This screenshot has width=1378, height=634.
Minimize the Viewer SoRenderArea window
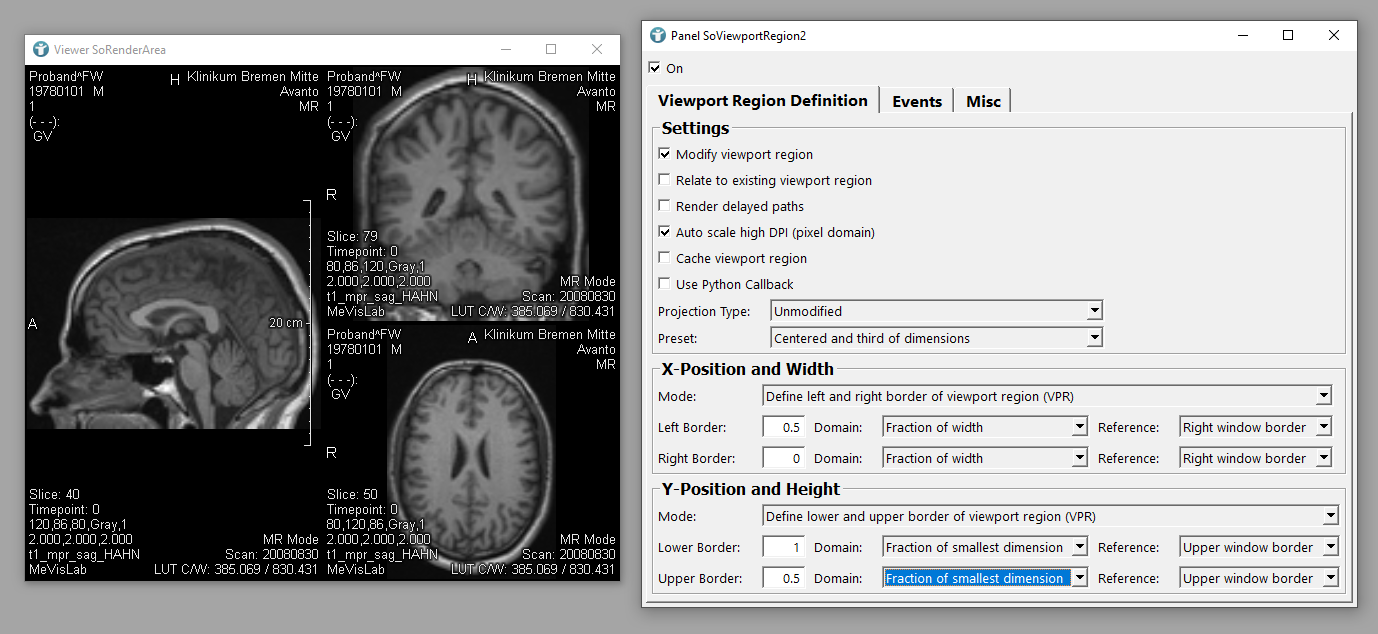[x=505, y=49]
